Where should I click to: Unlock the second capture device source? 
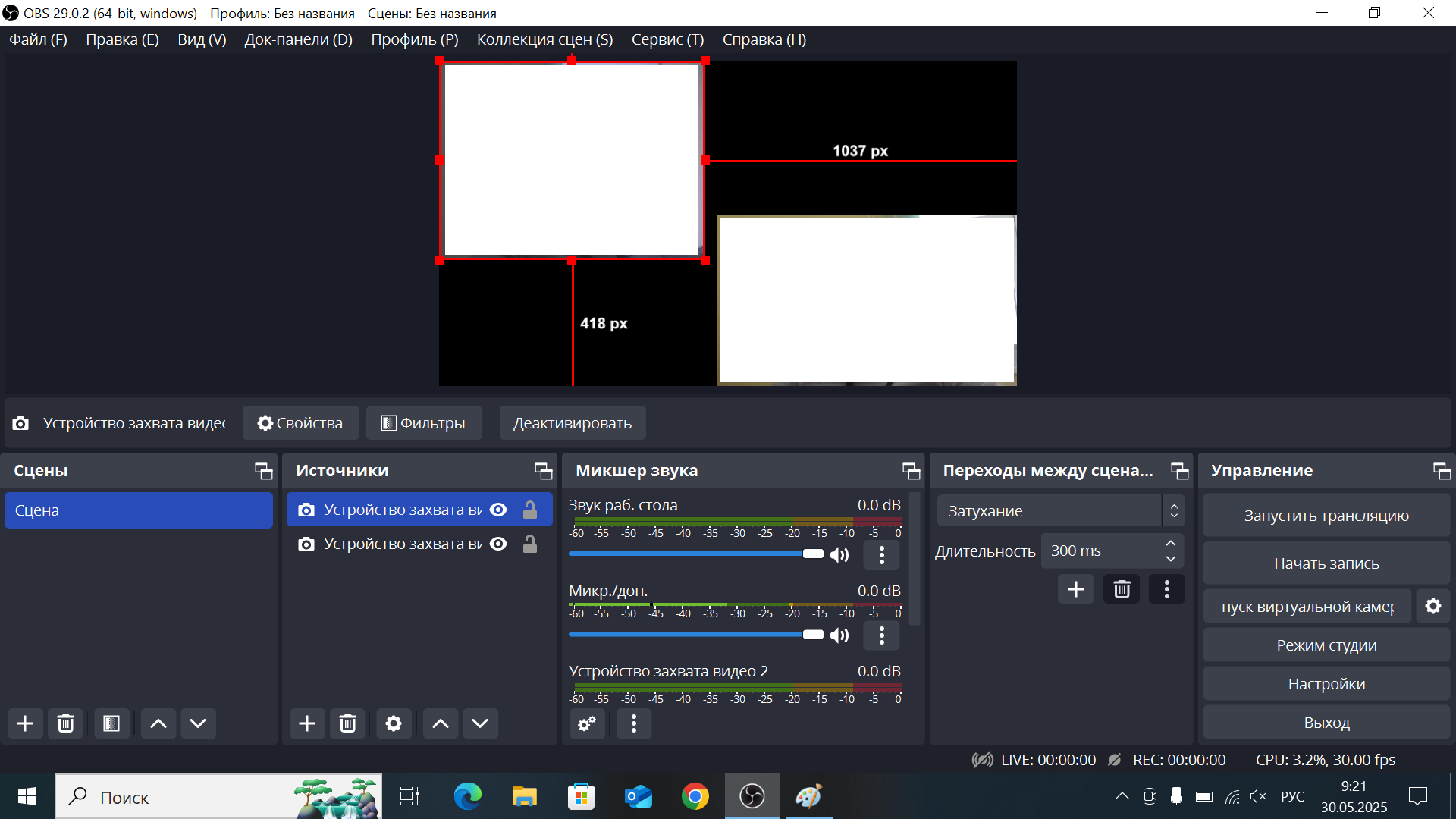pos(530,544)
